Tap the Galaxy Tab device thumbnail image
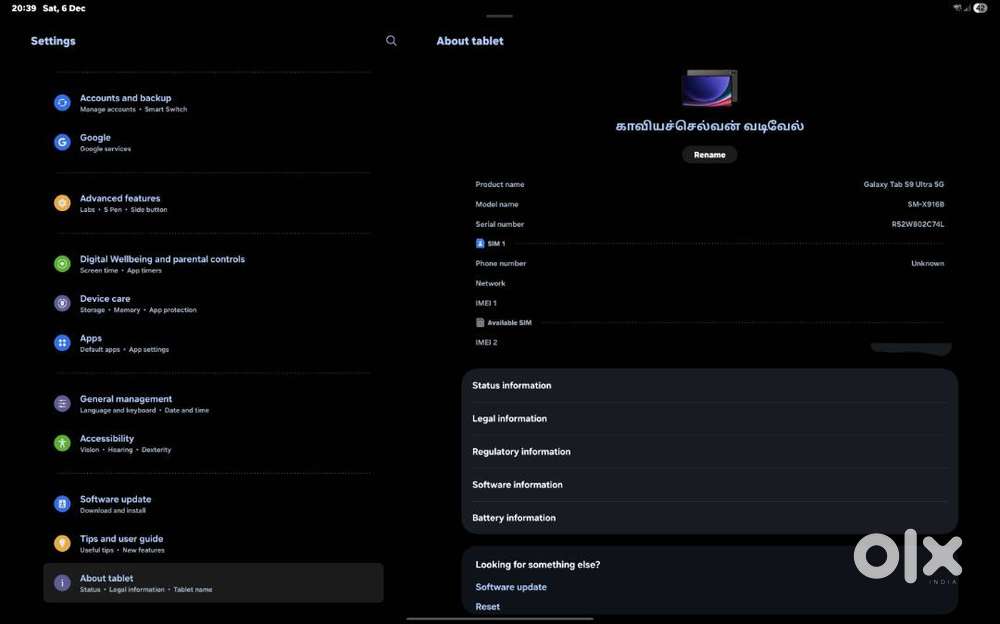Viewport: 1000px width, 624px height. [709, 89]
